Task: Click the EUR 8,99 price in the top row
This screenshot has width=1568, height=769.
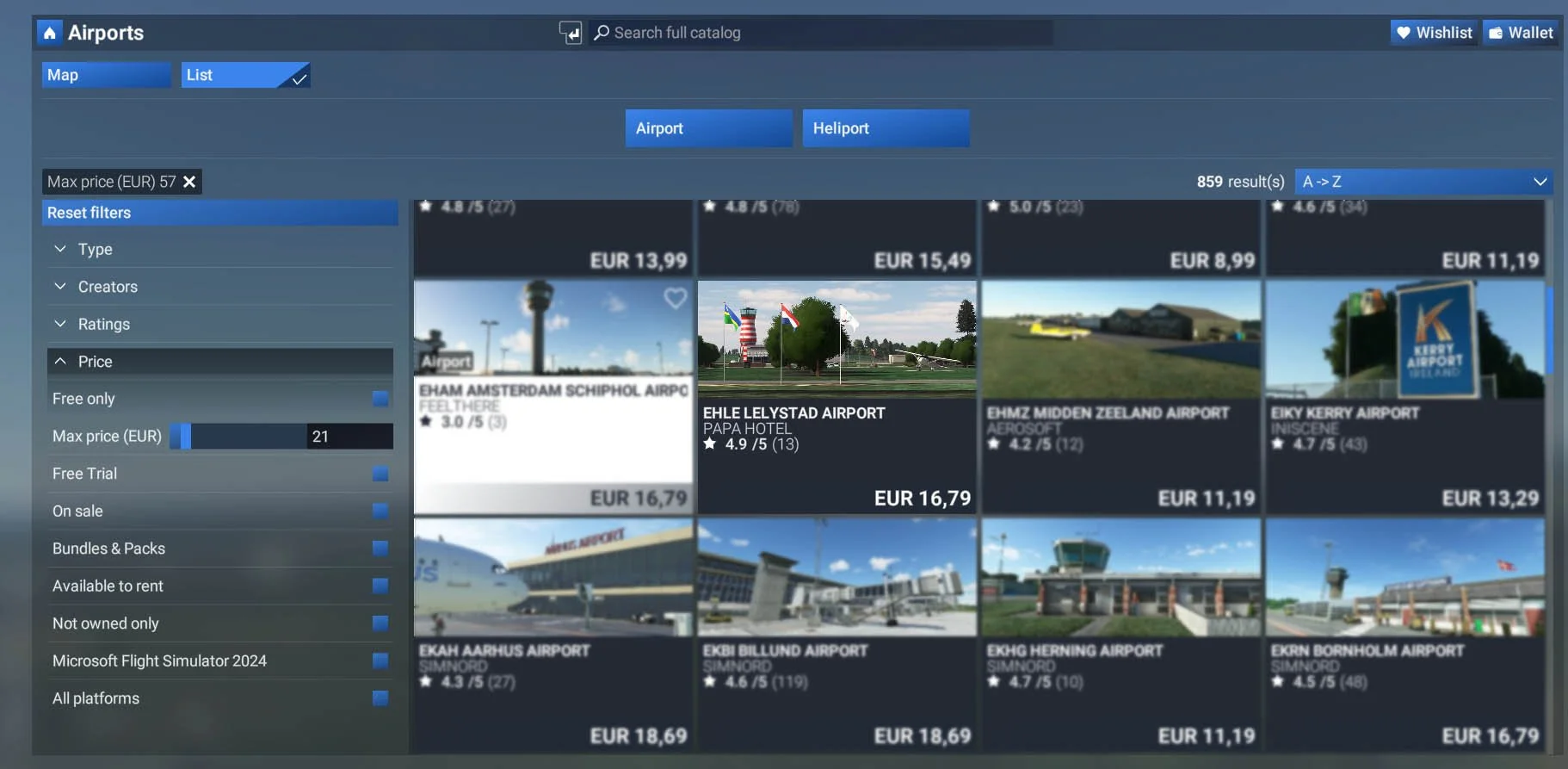Action: point(1213,261)
